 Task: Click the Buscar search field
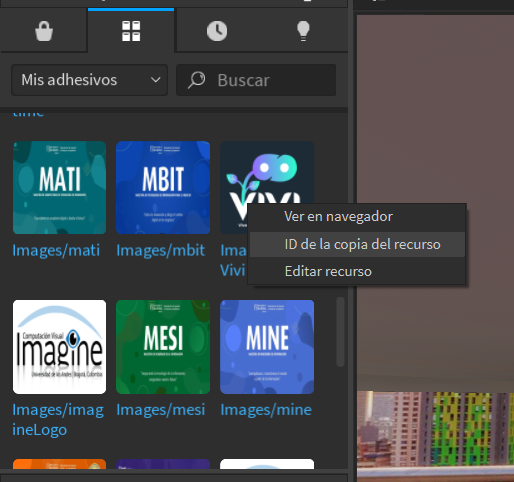(x=256, y=80)
